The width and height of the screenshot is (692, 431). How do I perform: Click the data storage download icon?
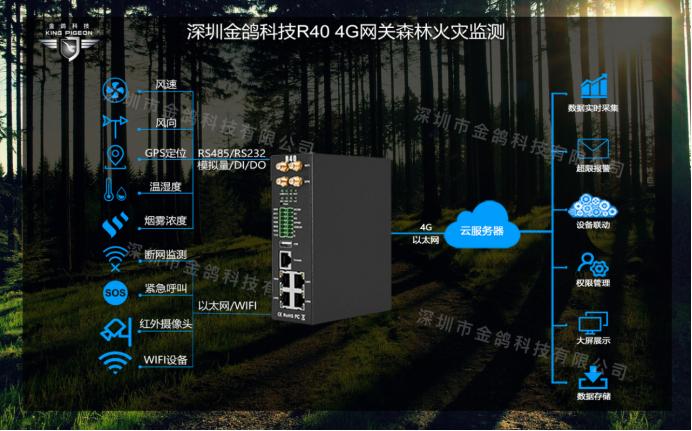click(x=594, y=378)
